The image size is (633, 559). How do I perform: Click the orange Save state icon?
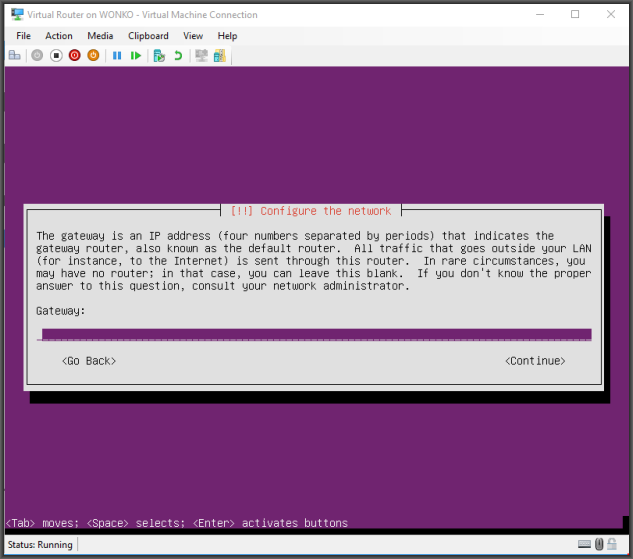[93, 55]
